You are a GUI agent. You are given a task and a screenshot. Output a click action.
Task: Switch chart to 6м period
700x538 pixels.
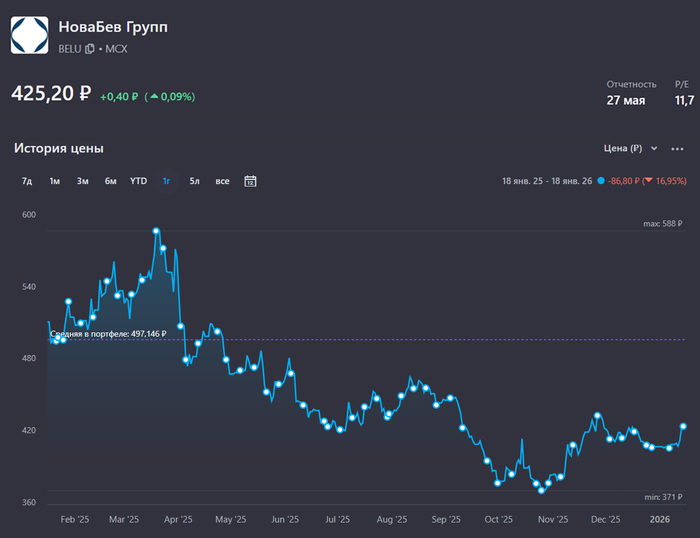[110, 181]
